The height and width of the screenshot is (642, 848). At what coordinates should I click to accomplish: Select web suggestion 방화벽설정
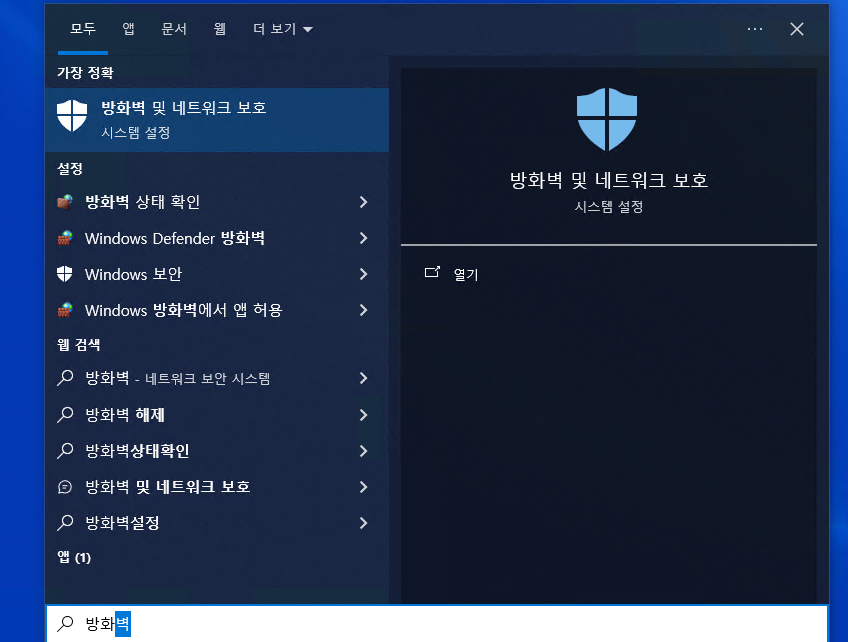(x=217, y=523)
